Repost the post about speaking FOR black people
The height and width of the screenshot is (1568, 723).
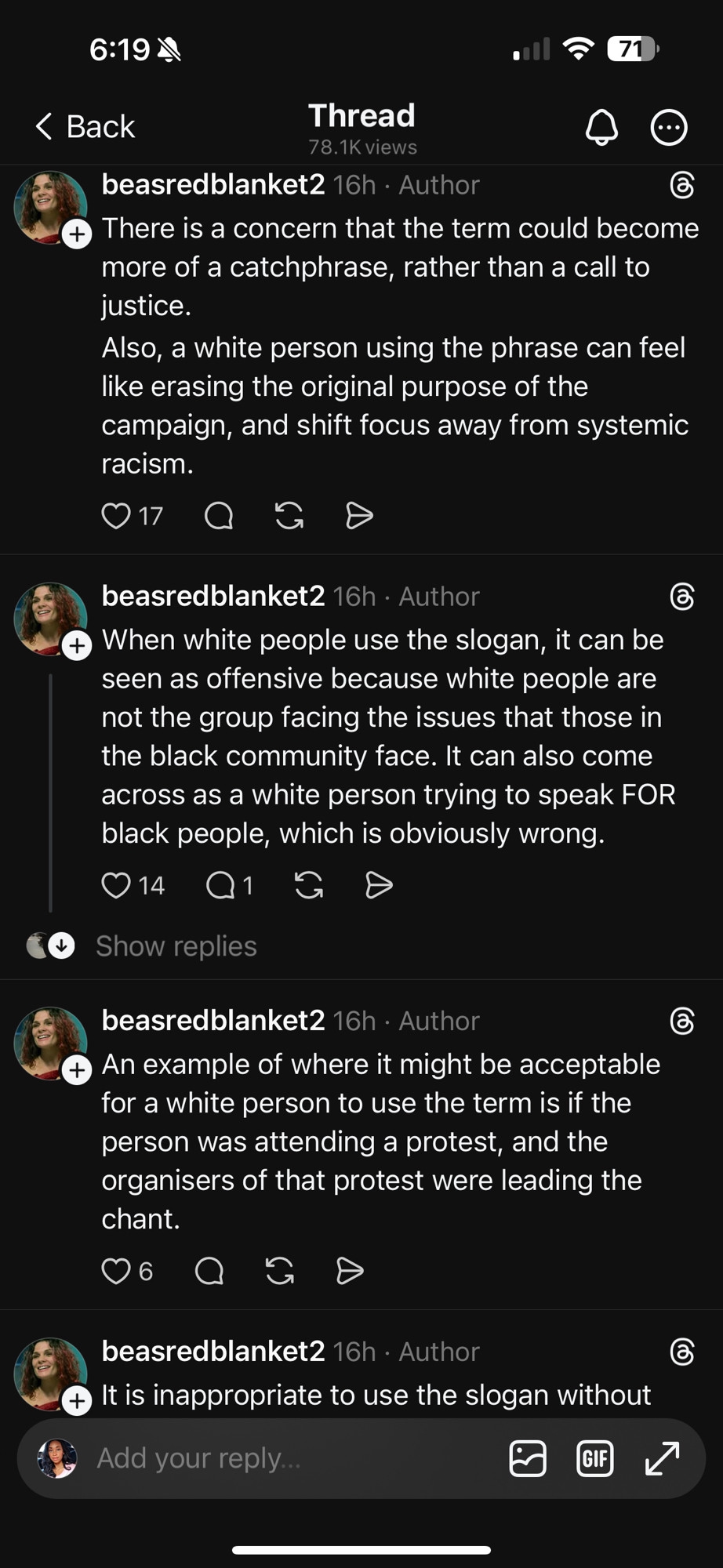(x=309, y=885)
